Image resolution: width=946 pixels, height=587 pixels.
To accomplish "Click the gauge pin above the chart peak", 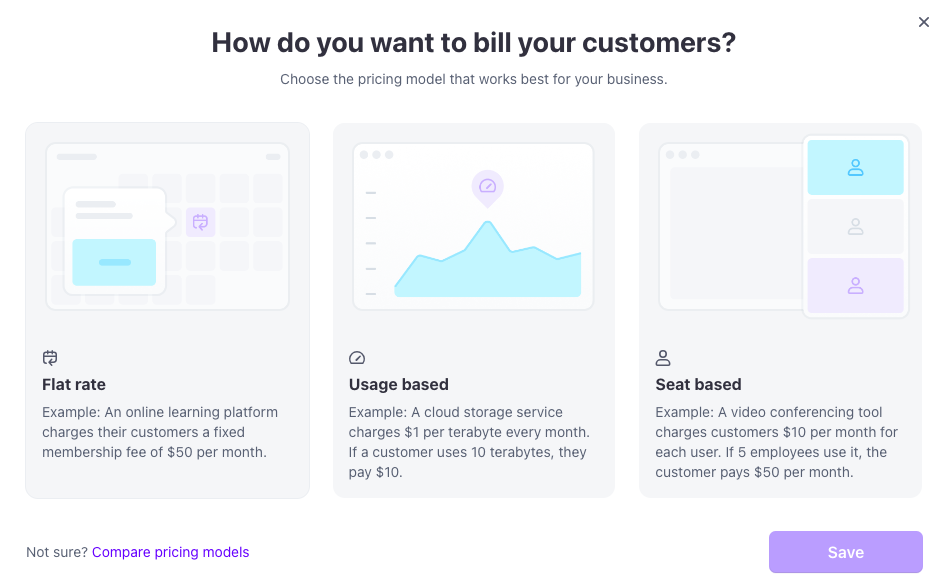I will pos(487,187).
